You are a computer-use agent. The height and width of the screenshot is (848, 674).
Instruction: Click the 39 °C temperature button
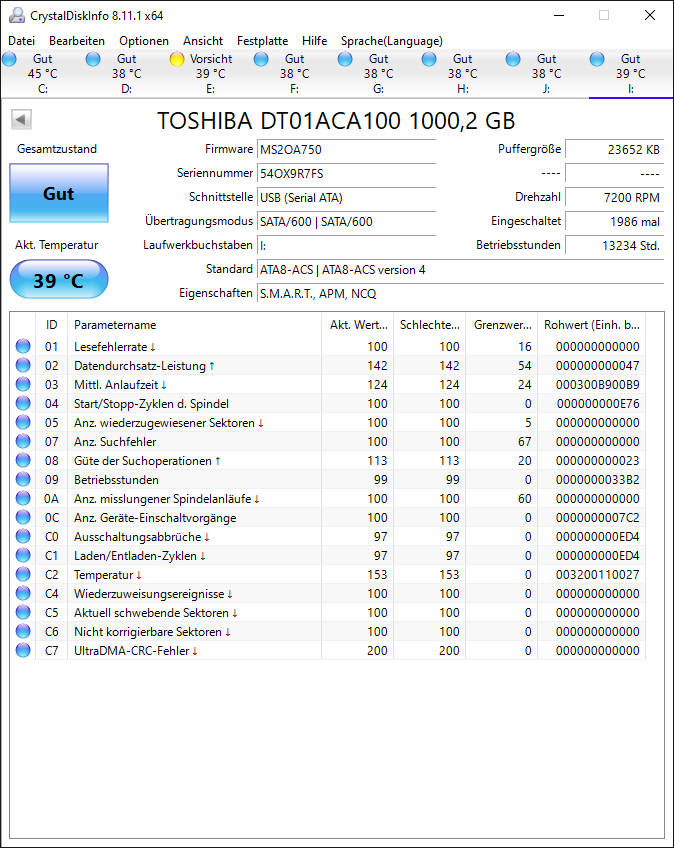59,280
